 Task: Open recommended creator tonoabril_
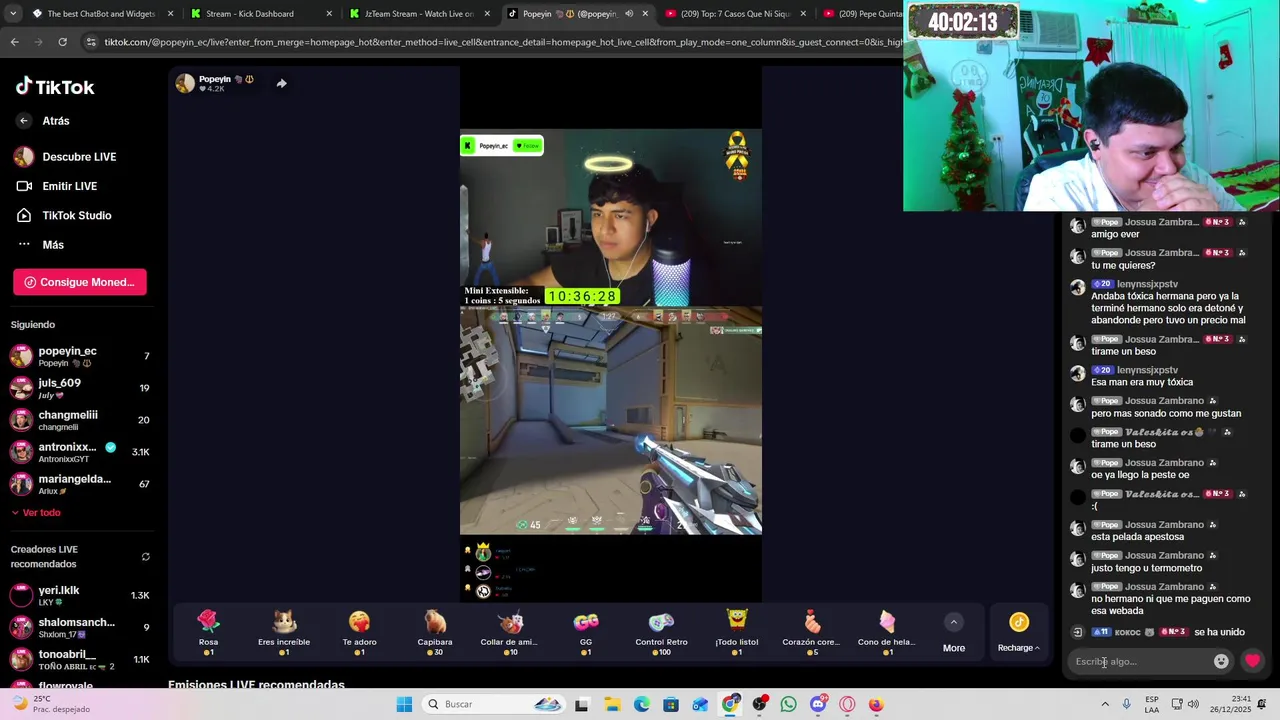[x=80, y=659]
